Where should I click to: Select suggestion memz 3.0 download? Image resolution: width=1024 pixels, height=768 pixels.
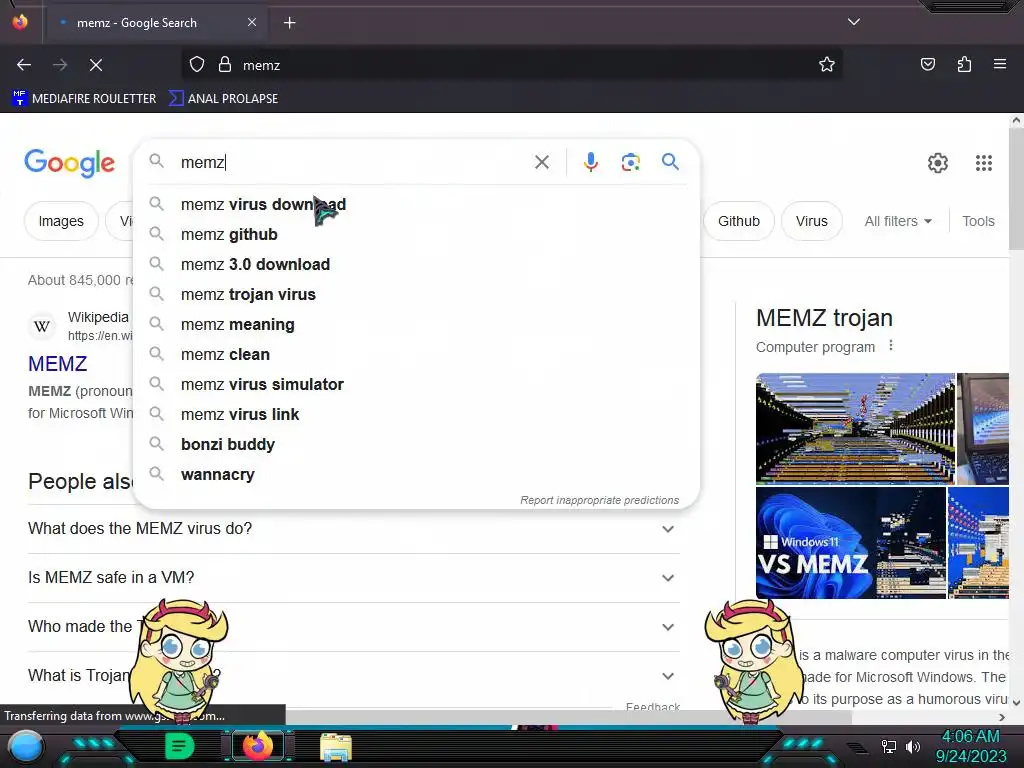coord(416,264)
